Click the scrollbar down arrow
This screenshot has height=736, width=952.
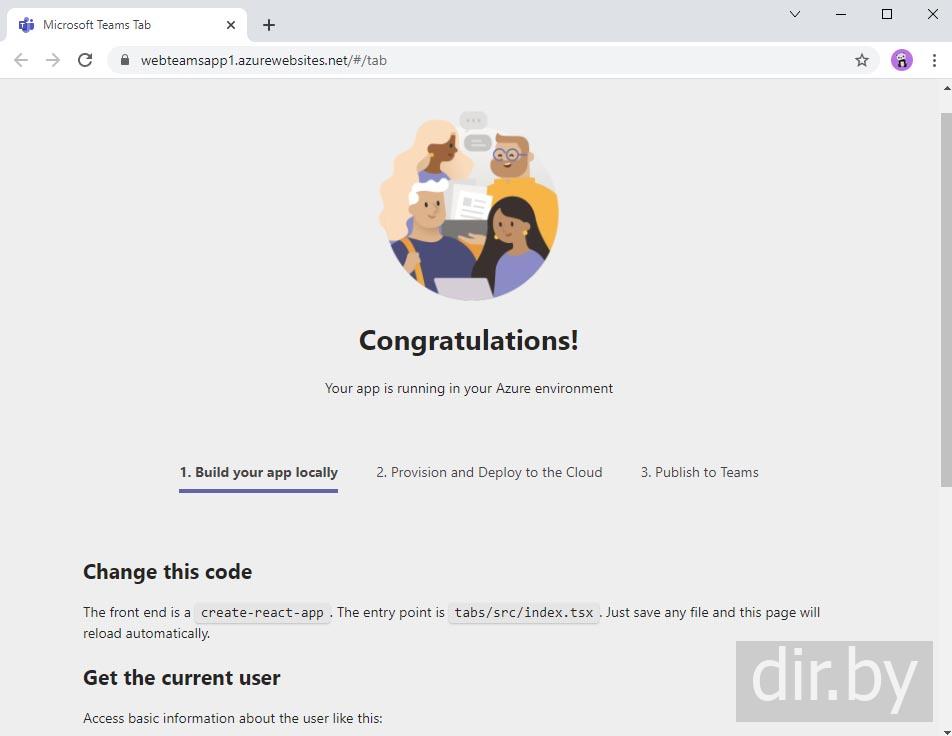946,731
